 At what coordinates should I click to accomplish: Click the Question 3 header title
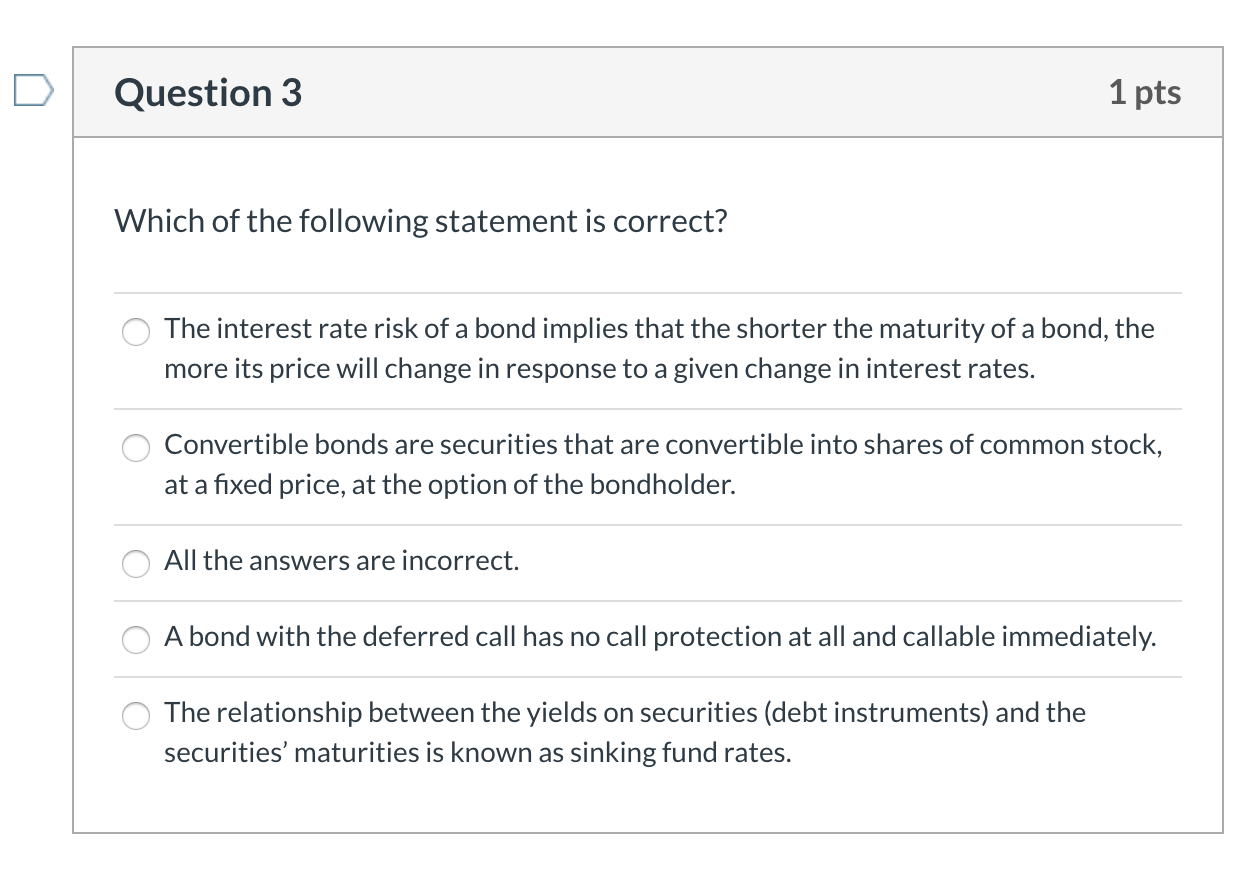click(x=206, y=92)
